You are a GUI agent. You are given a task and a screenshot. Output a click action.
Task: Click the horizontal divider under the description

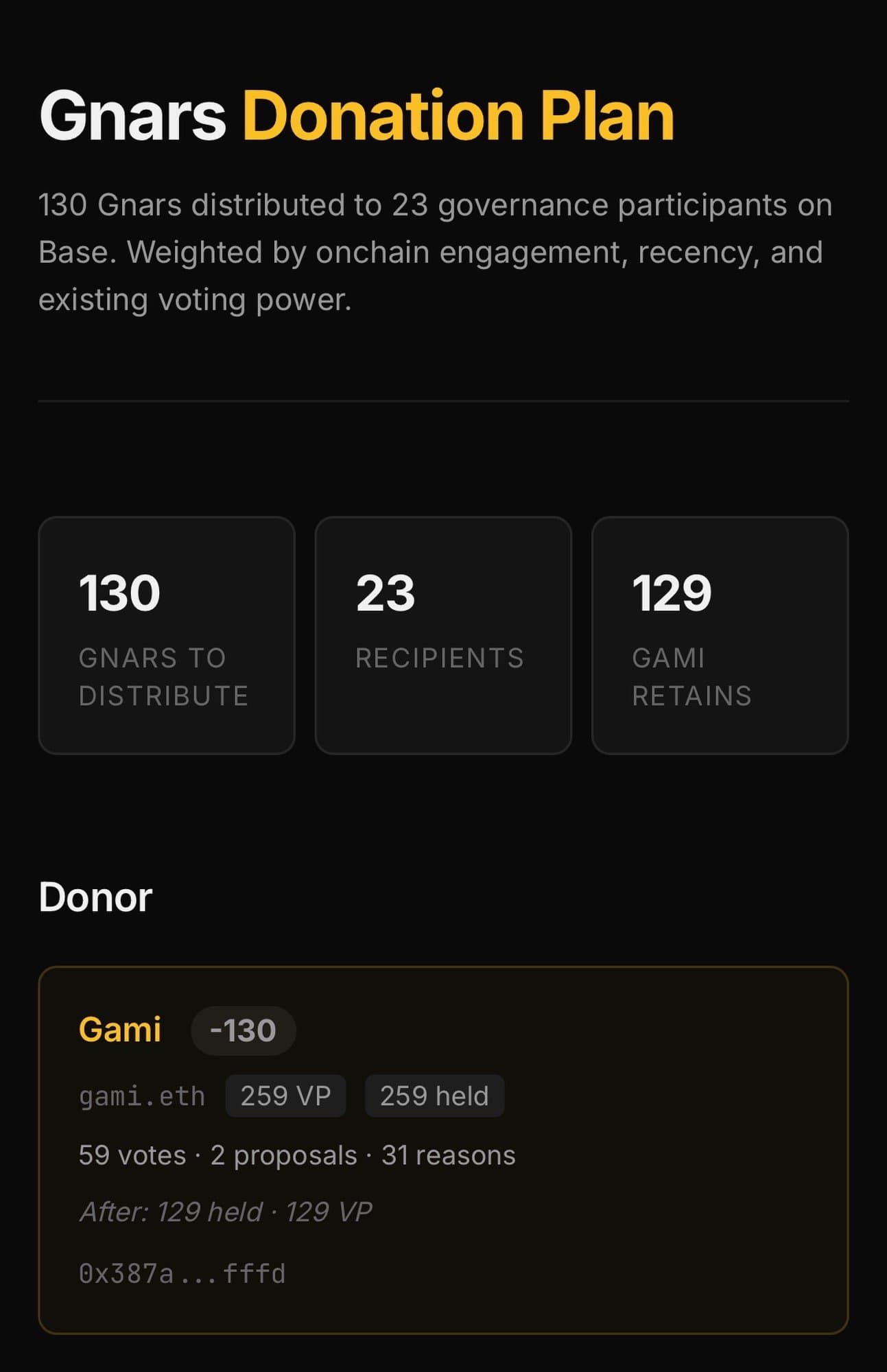point(443,401)
